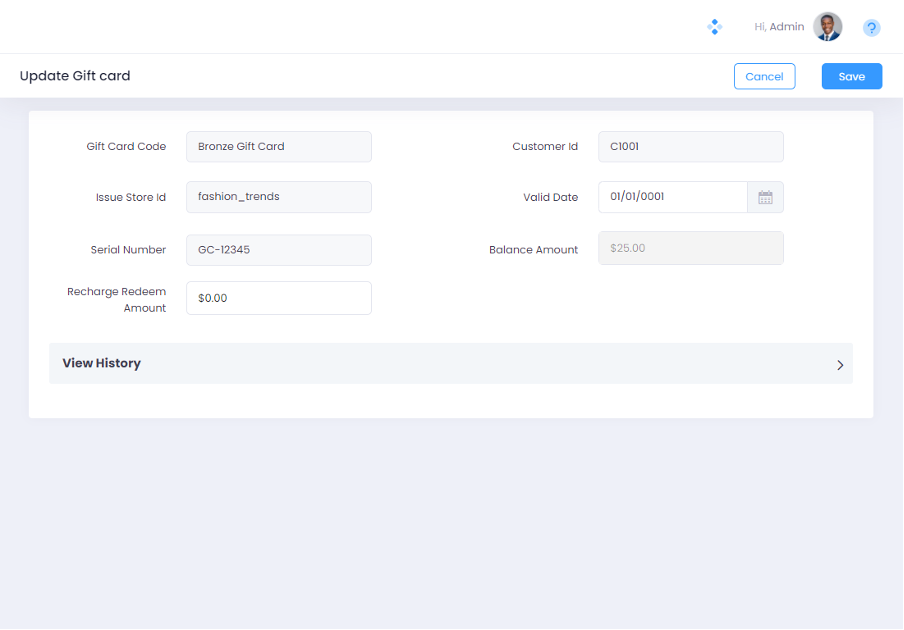Click the help question mark icon
The width and height of the screenshot is (904, 630).
(871, 28)
